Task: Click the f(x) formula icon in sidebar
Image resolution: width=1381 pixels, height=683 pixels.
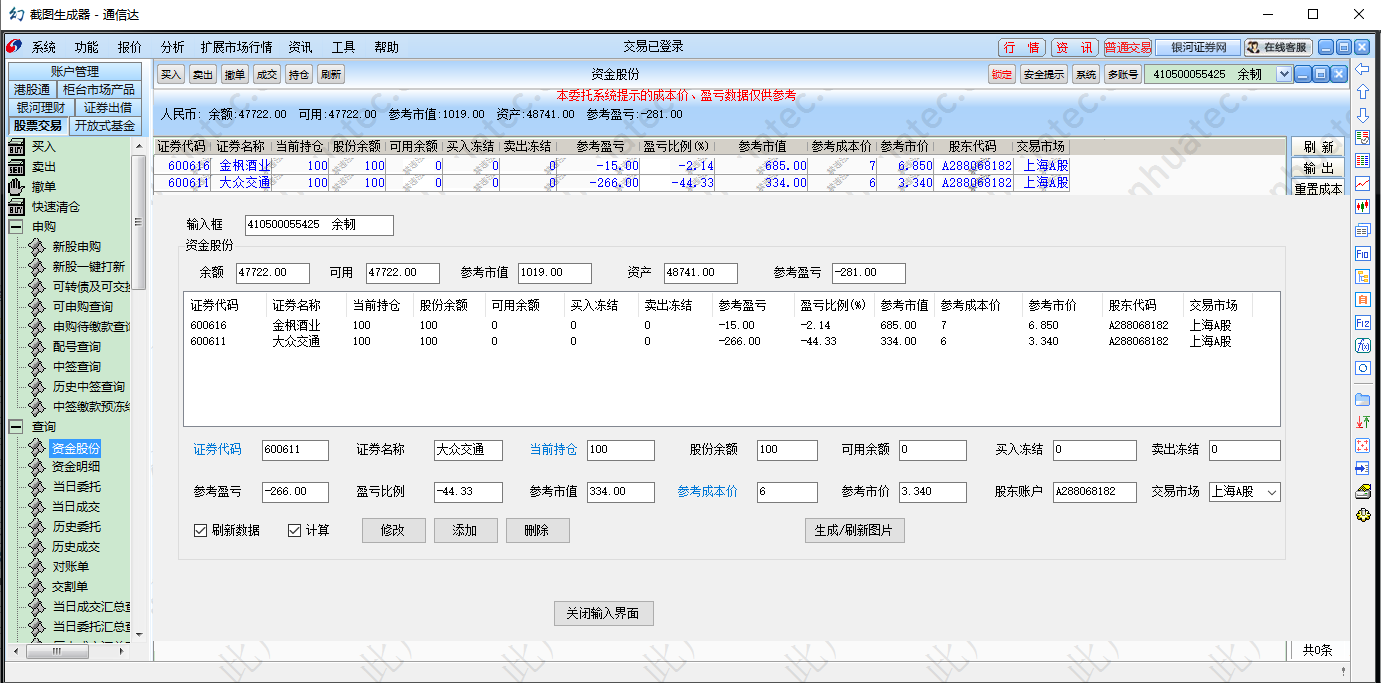Action: 1362,345
